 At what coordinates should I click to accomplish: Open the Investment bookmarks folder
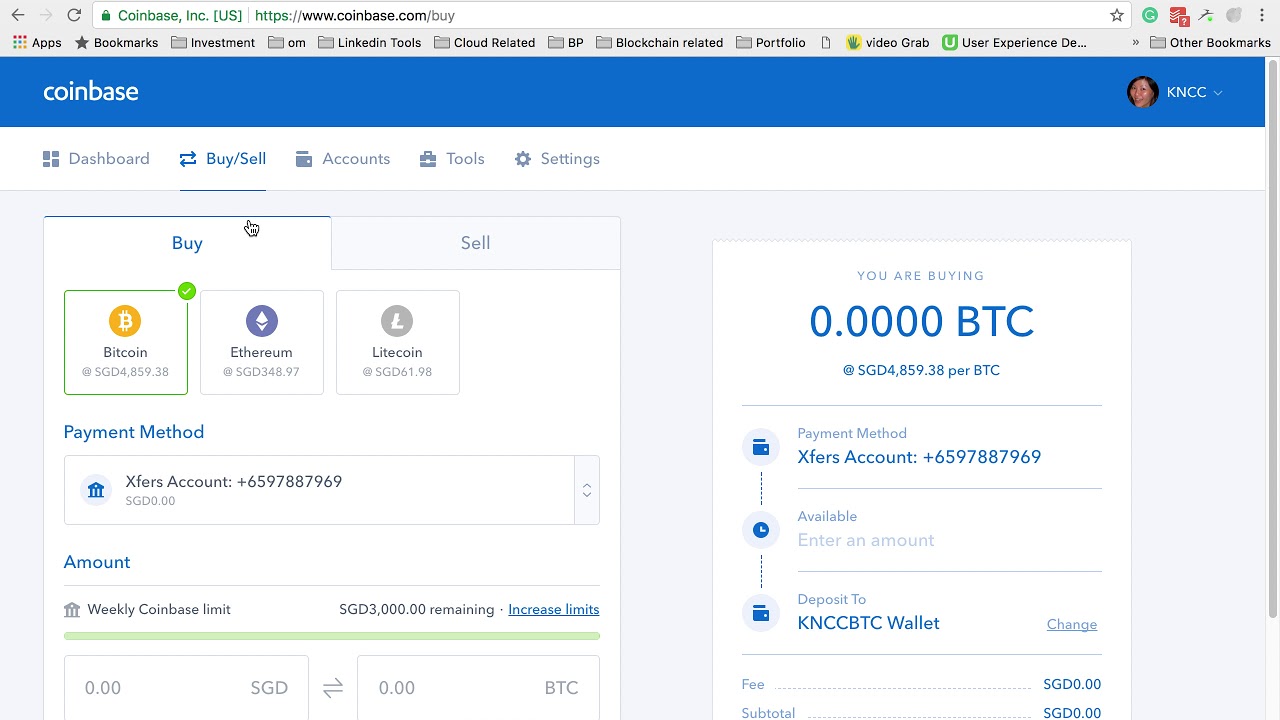point(213,43)
